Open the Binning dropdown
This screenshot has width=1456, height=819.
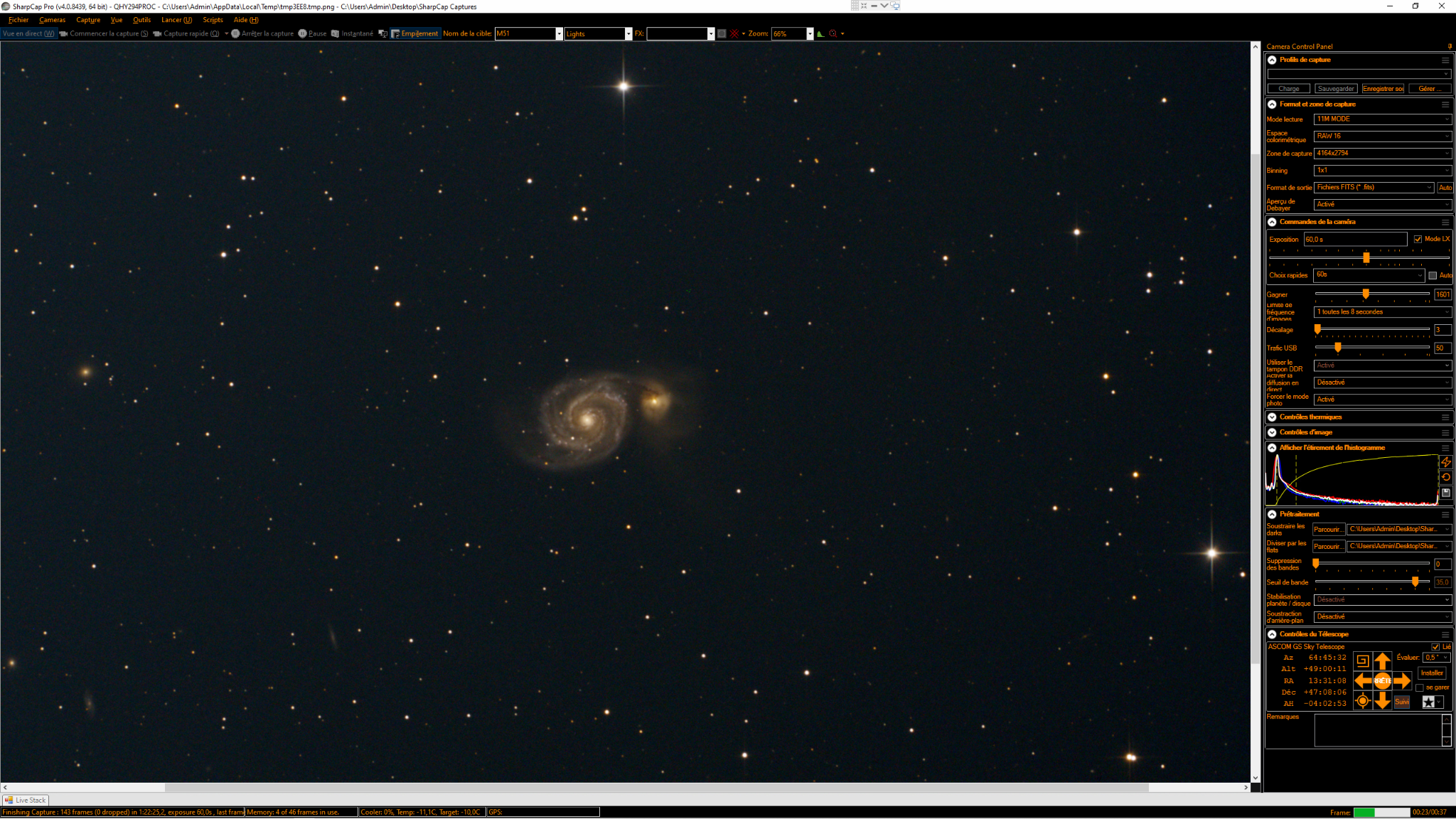pos(1383,171)
